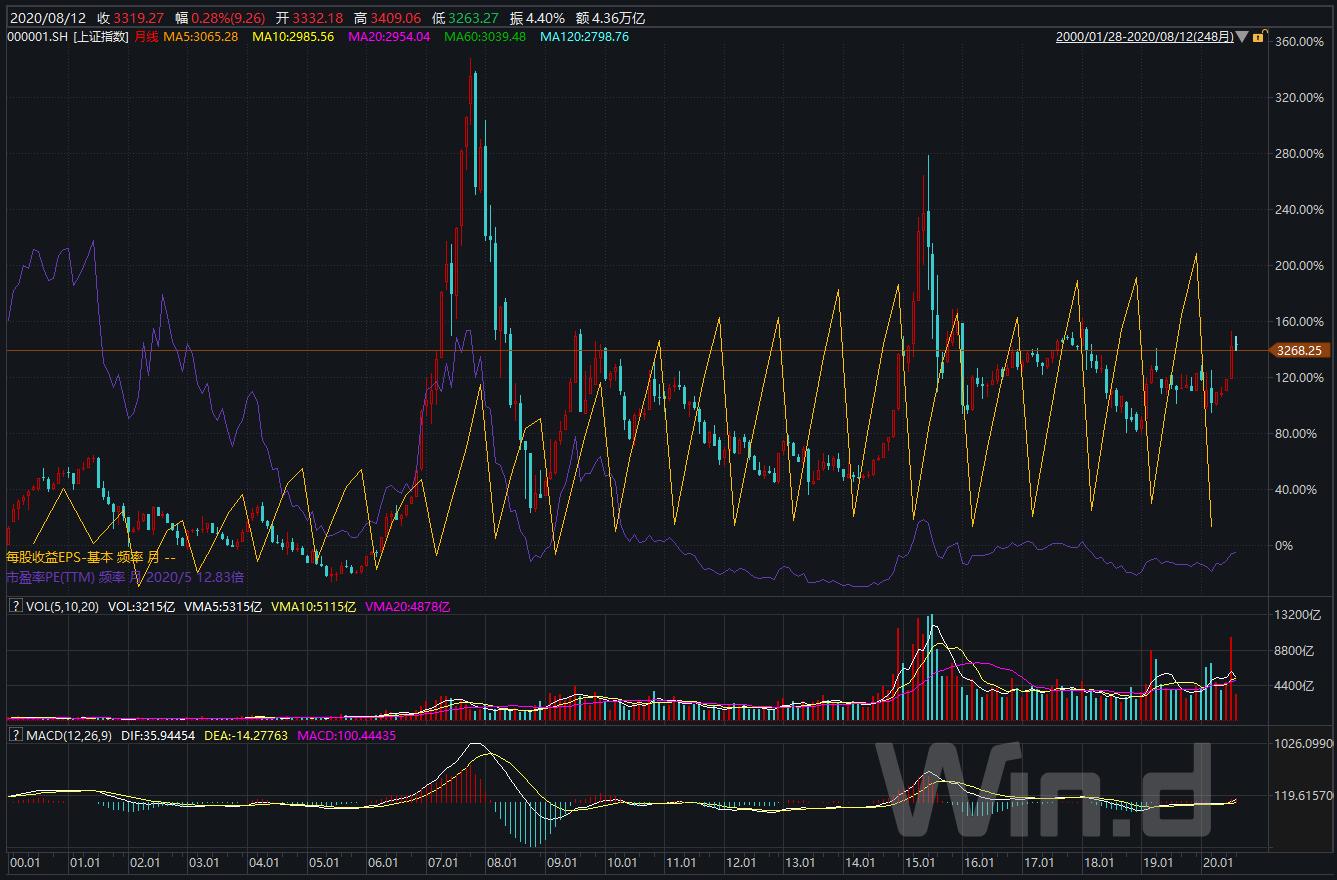Click the 每股收益EPS-基本 overlay legend
This screenshot has height=880, width=1337.
click(91, 557)
